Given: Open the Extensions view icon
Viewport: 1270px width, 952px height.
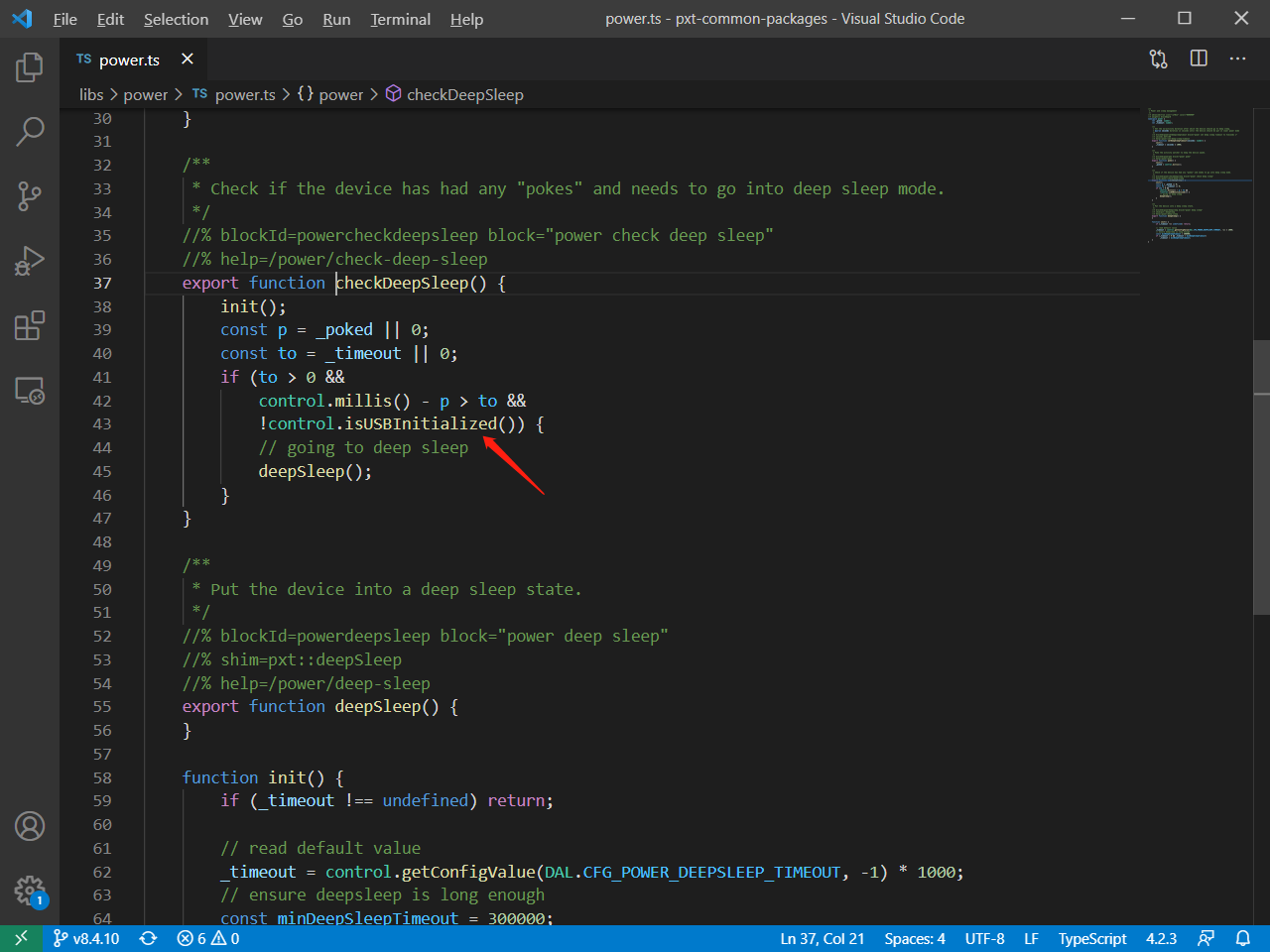Looking at the screenshot, I should (29, 324).
